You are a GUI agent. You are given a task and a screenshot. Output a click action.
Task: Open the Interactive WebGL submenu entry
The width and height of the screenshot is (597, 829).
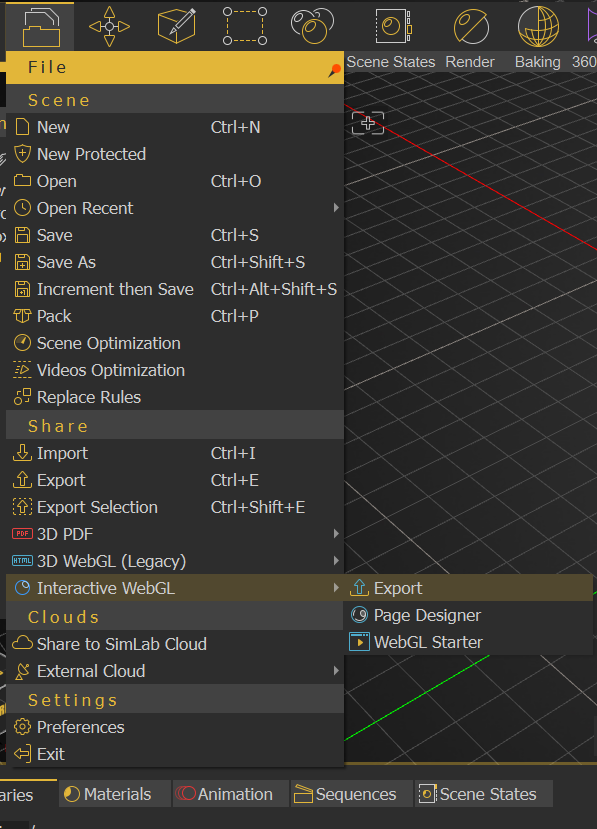[175, 587]
